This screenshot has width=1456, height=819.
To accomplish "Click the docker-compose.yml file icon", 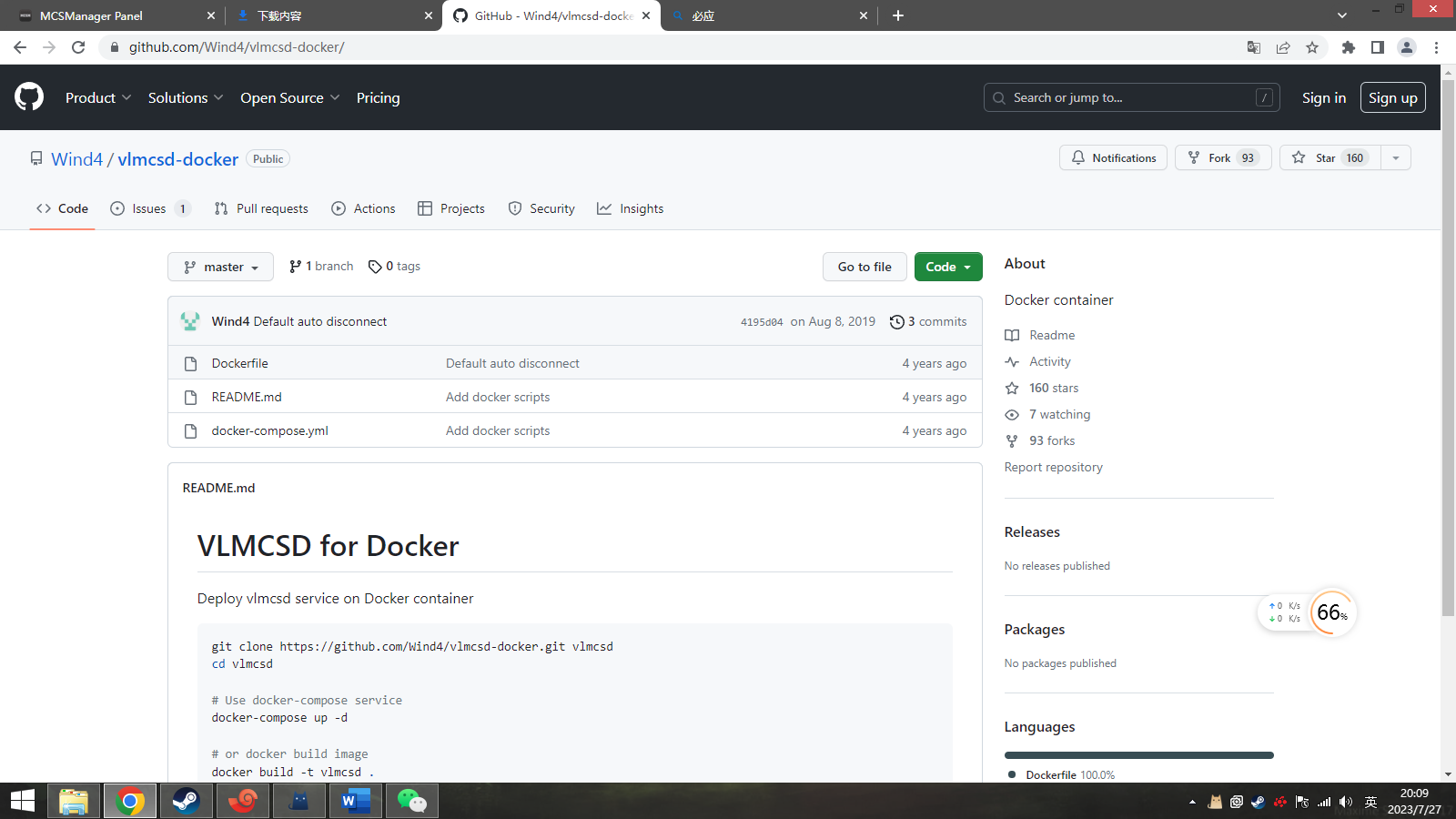I will coord(191,431).
